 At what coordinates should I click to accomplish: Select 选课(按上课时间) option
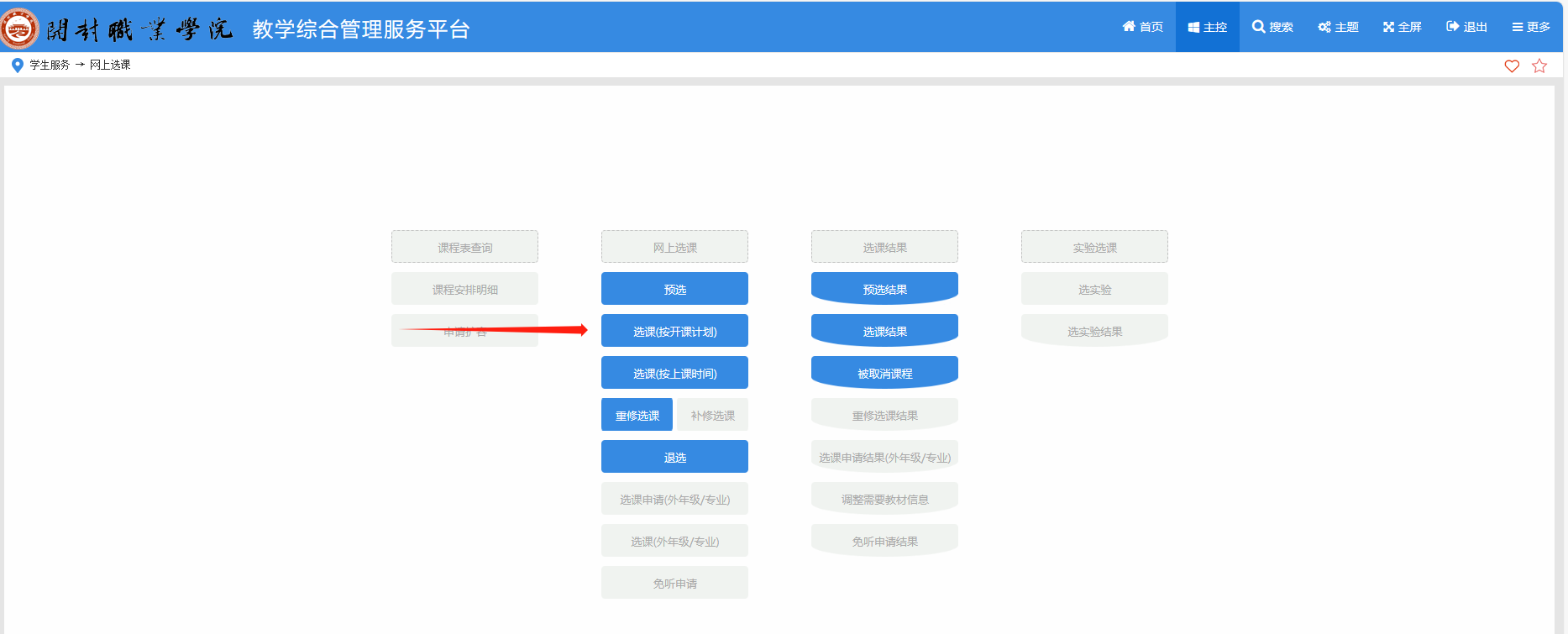(674, 373)
